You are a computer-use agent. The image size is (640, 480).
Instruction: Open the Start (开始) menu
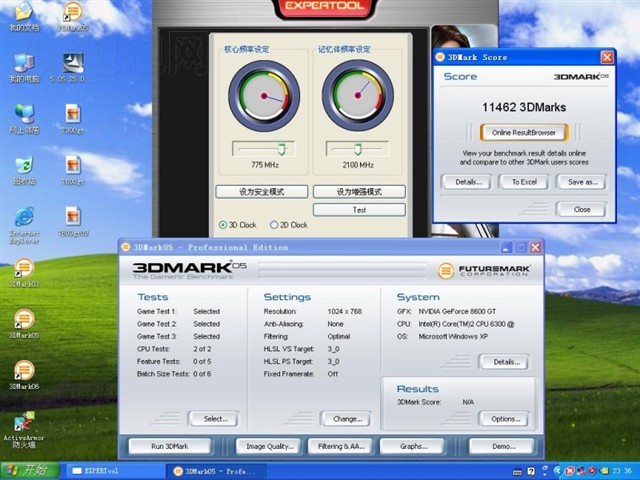coord(29,471)
